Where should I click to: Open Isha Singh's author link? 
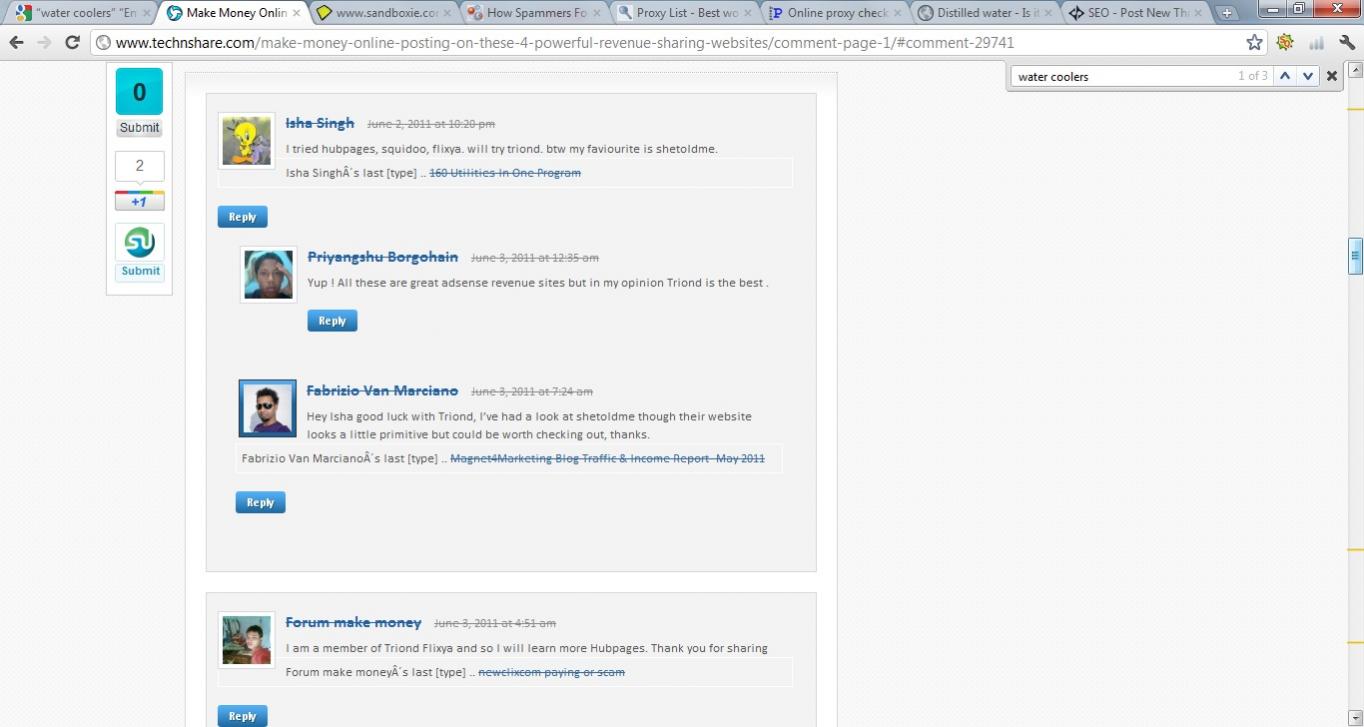pyautogui.click(x=320, y=123)
